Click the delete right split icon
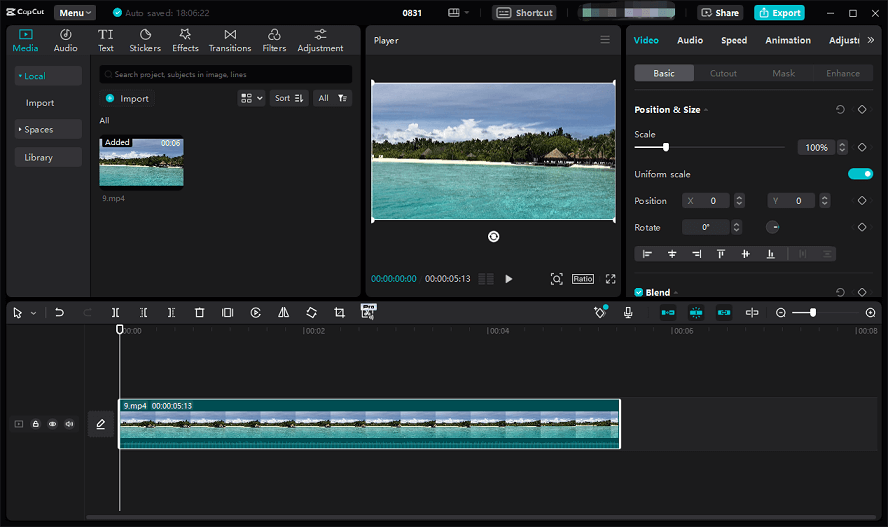Viewport: 888px width, 527px height. click(x=171, y=312)
